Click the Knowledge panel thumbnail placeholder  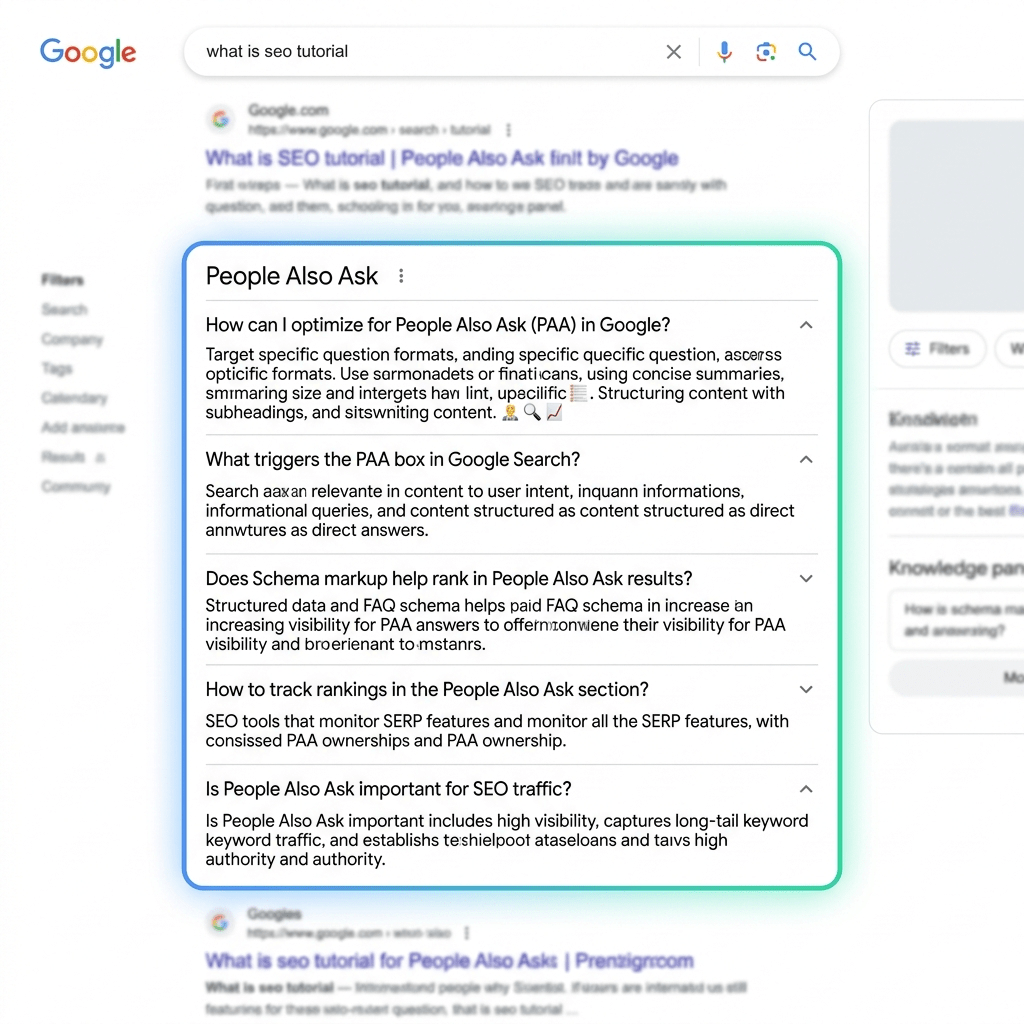tap(958, 213)
